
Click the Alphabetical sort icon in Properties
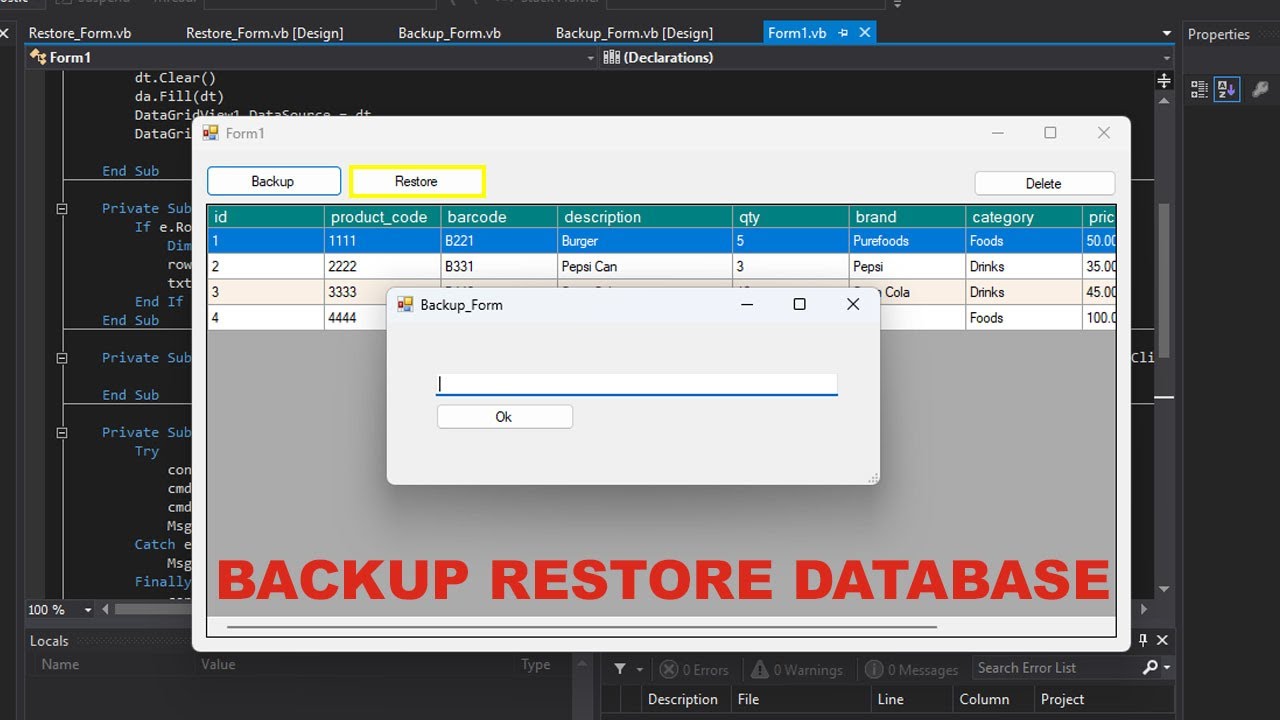click(1227, 89)
